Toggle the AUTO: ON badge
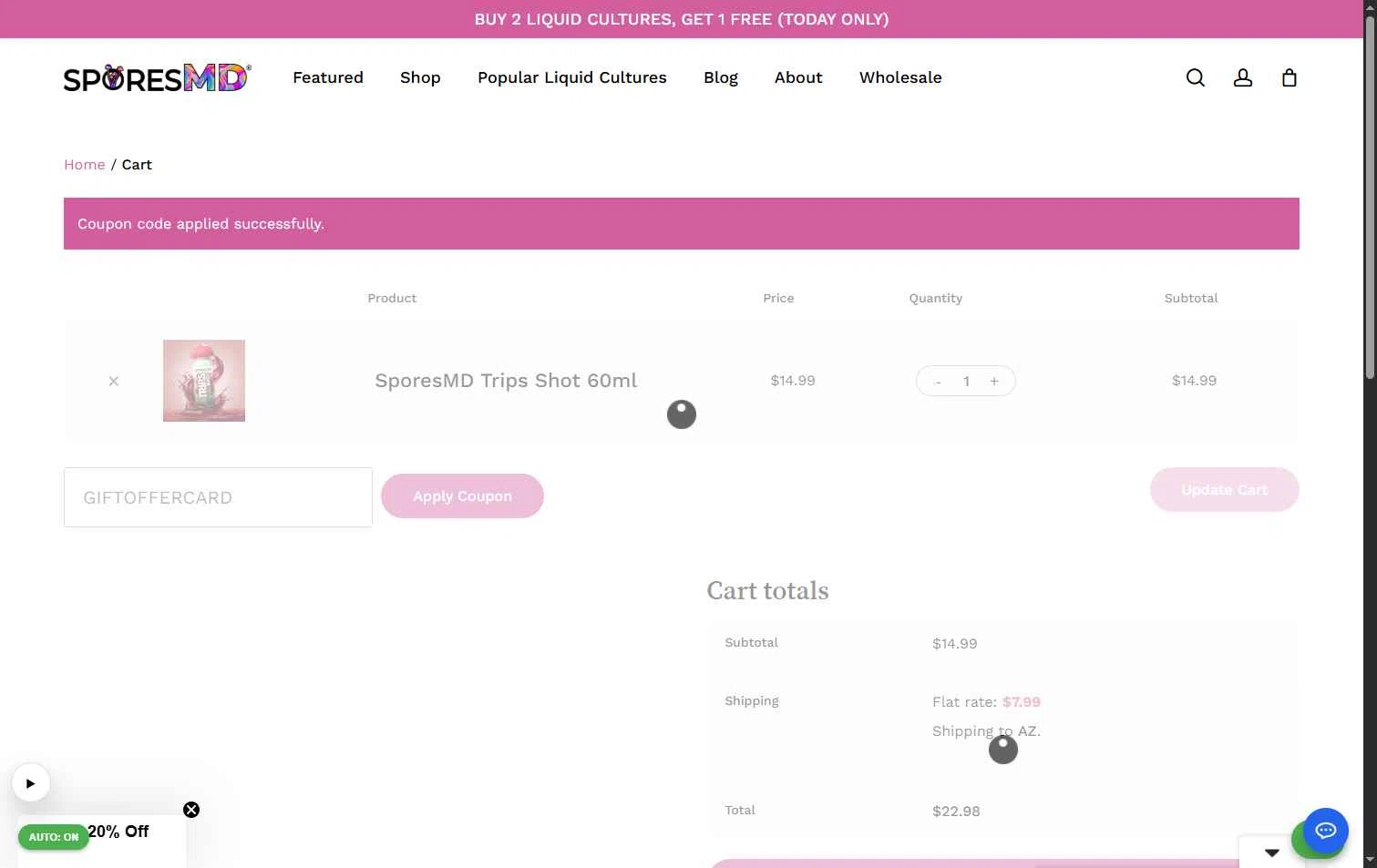1377x868 pixels. click(54, 837)
